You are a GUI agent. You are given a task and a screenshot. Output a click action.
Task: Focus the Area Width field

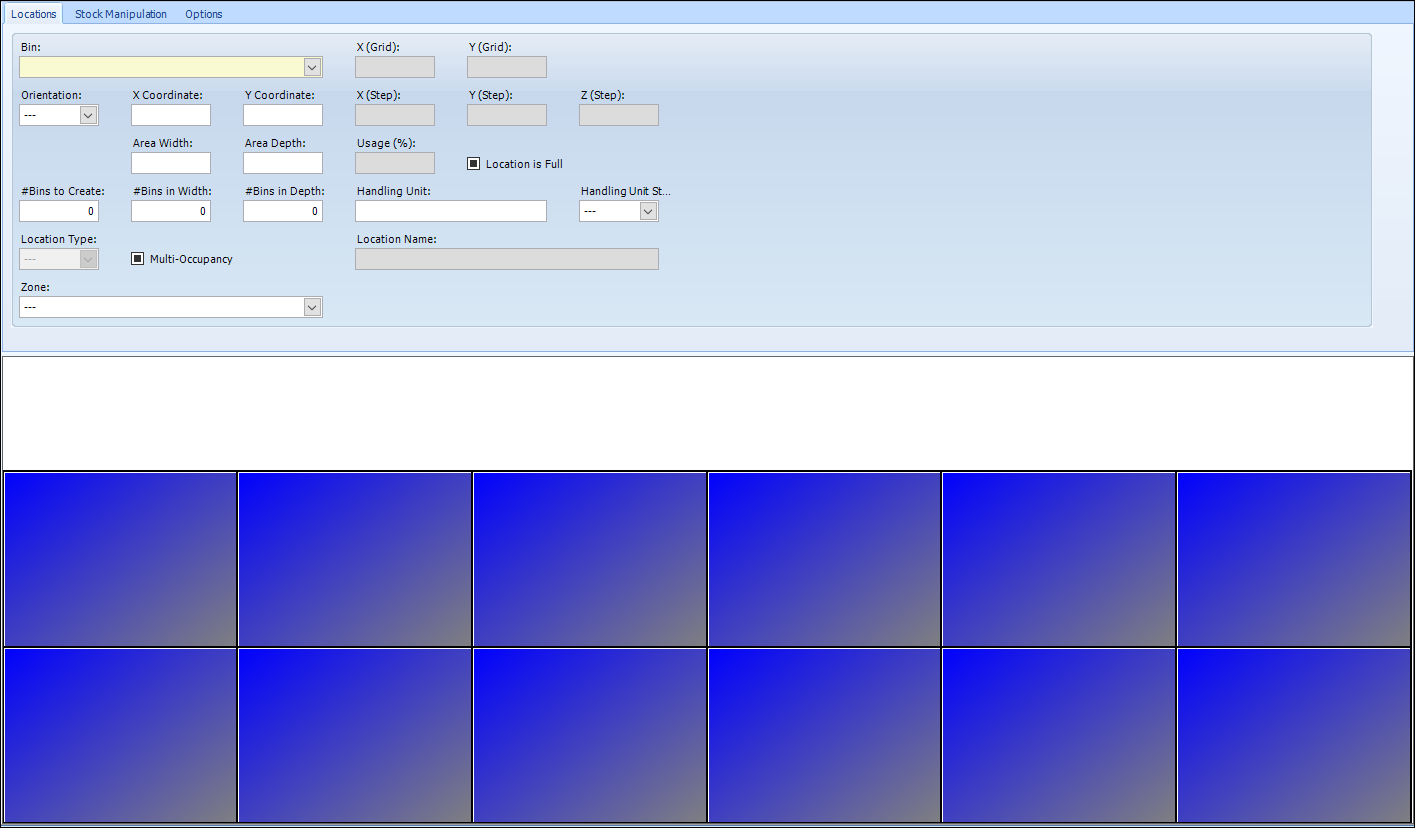click(x=171, y=163)
